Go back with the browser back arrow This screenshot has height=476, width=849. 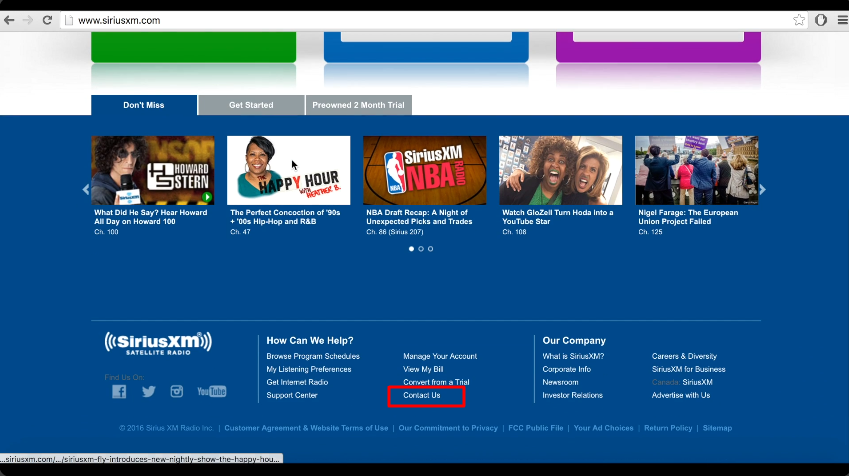click(9, 20)
